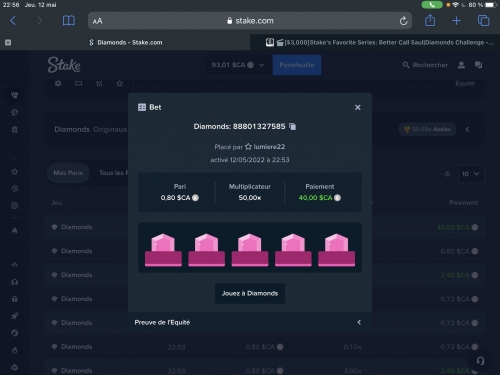
Task: Click Rechercher search
Action: pos(425,65)
